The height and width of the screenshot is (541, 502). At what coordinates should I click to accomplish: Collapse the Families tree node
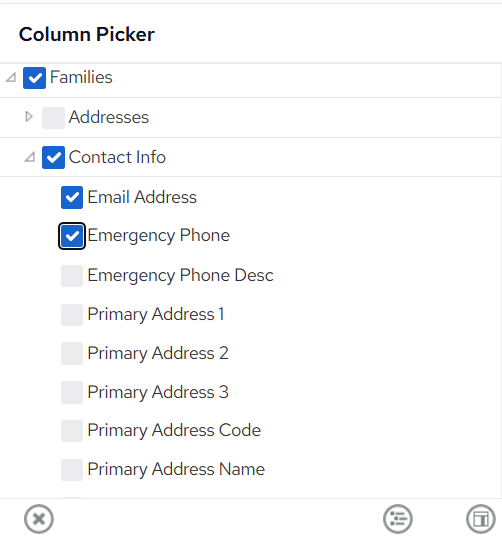tap(11, 78)
